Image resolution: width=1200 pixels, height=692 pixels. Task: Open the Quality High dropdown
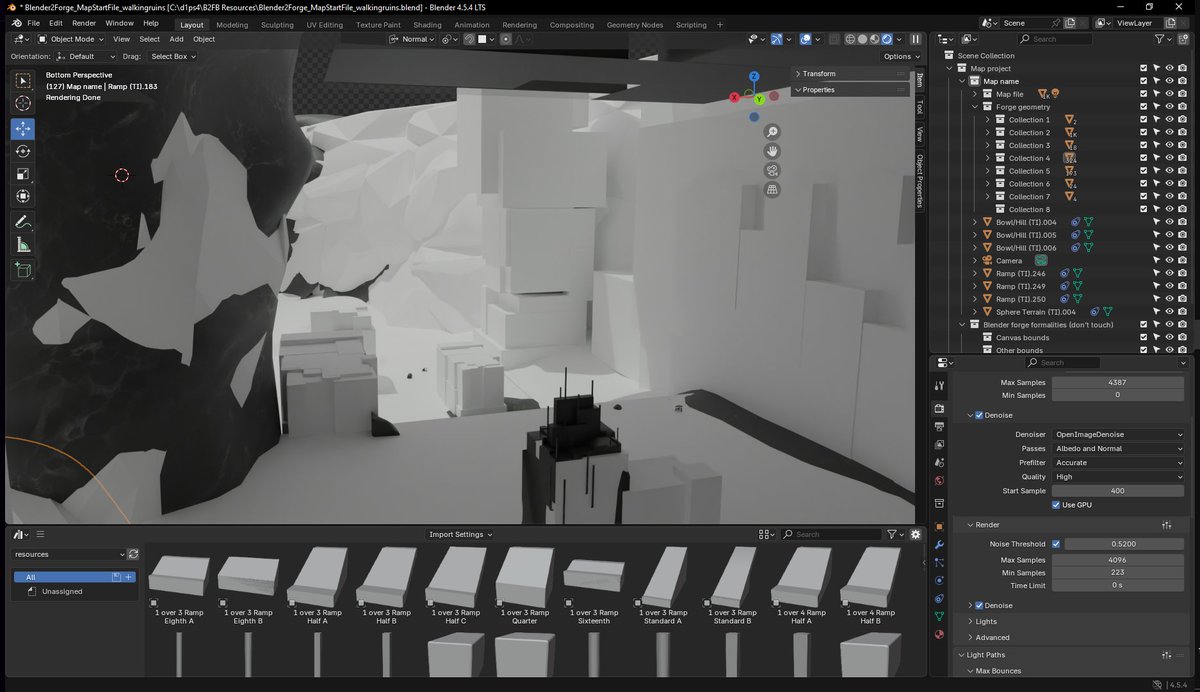[x=1118, y=477]
